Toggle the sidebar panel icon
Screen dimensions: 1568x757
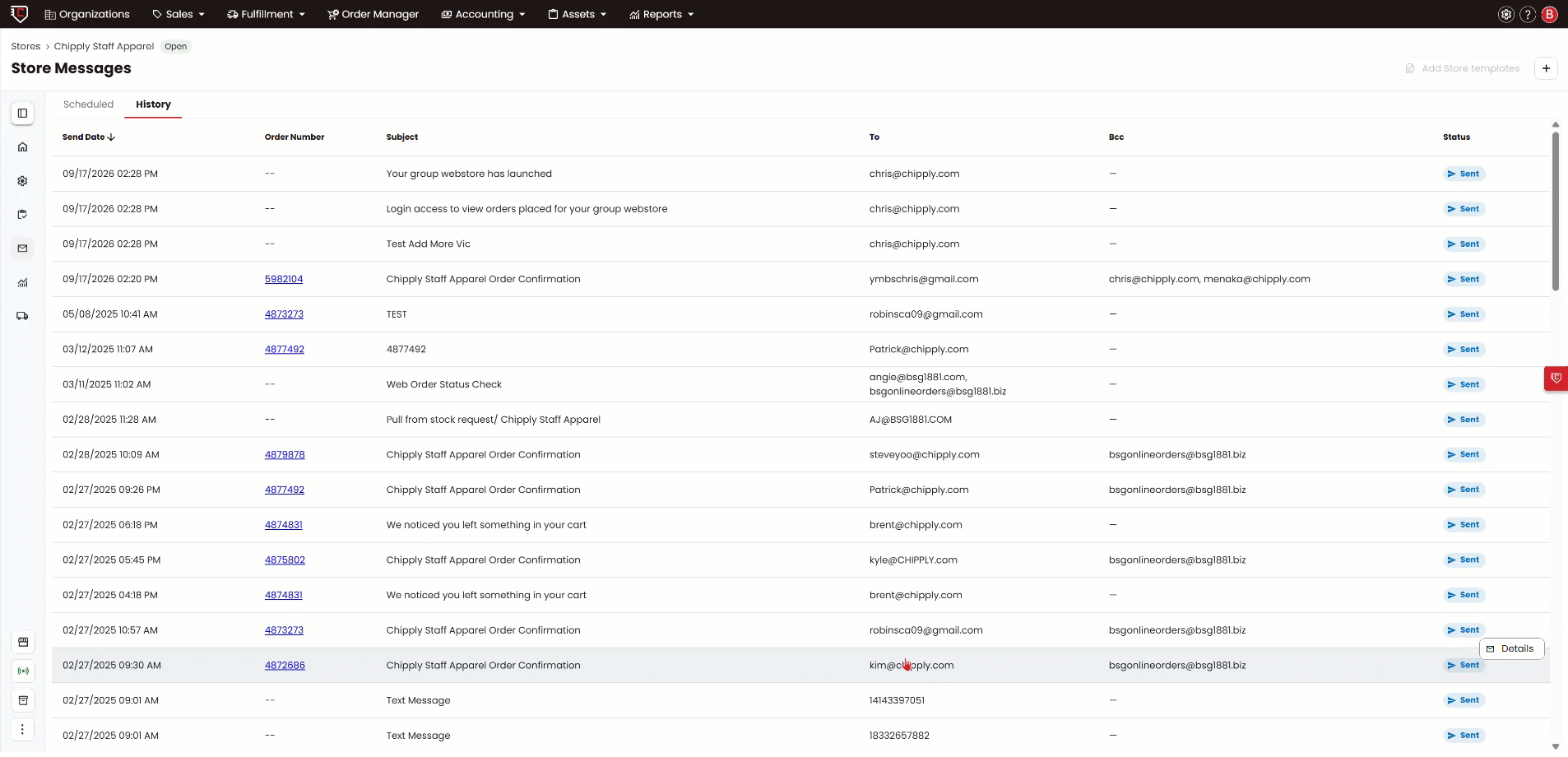pyautogui.click(x=22, y=114)
